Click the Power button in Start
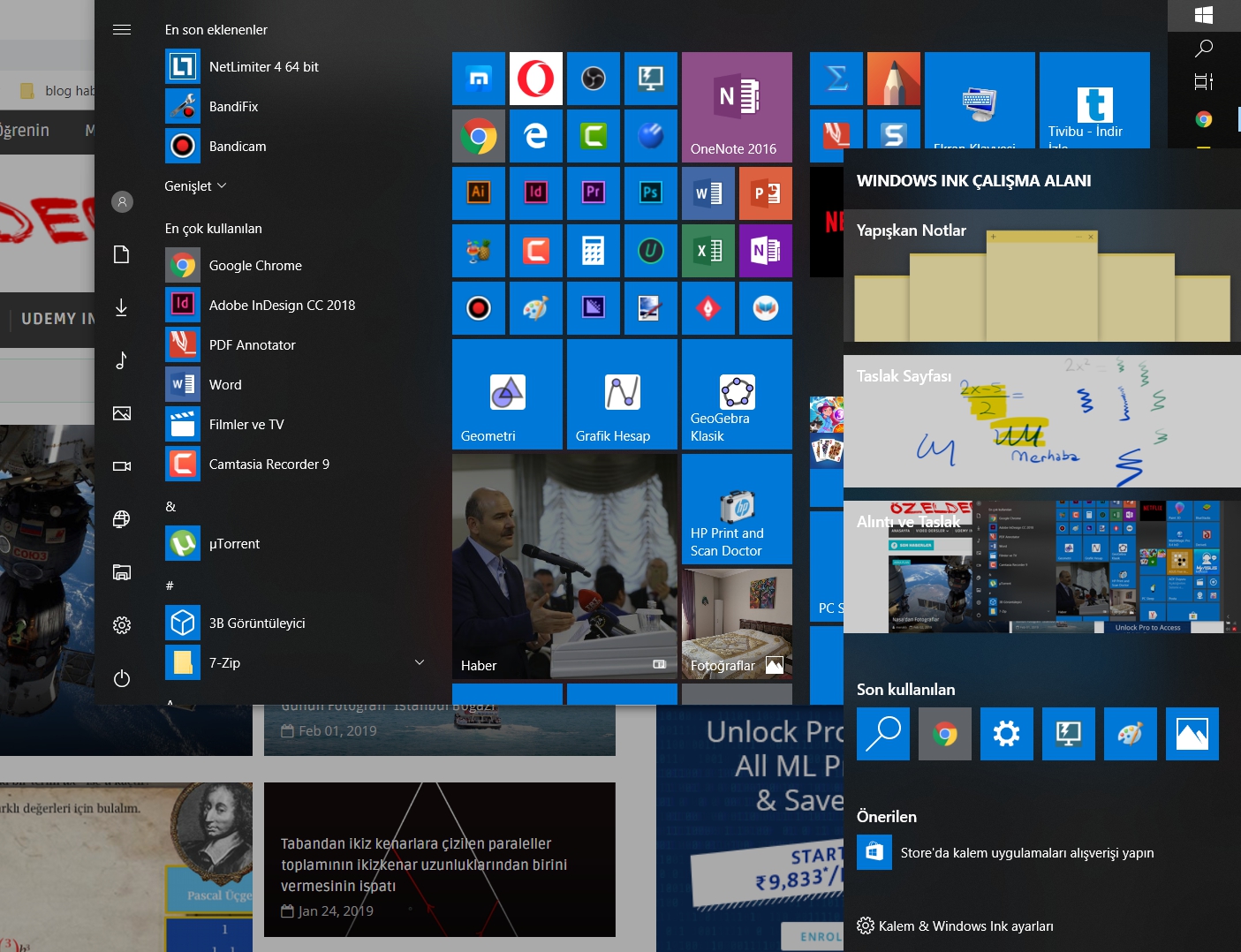The image size is (1241, 952). pos(122,678)
